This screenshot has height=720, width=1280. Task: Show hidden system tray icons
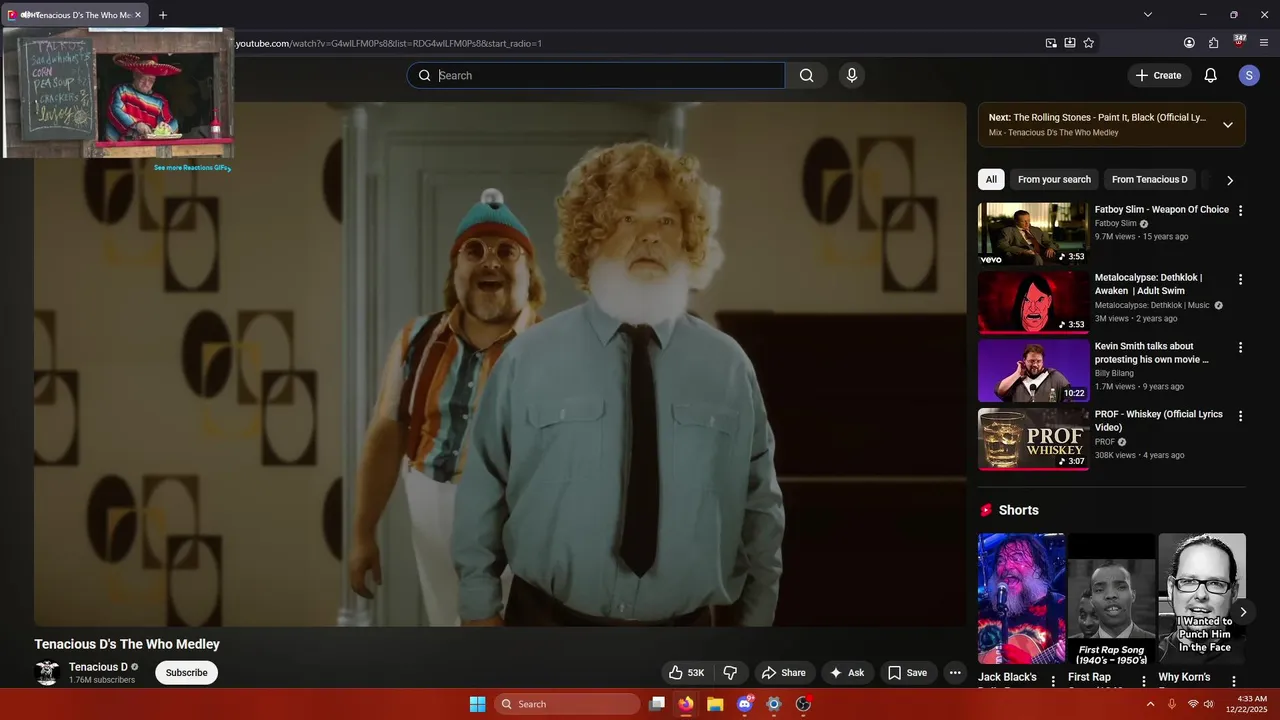click(x=1150, y=704)
